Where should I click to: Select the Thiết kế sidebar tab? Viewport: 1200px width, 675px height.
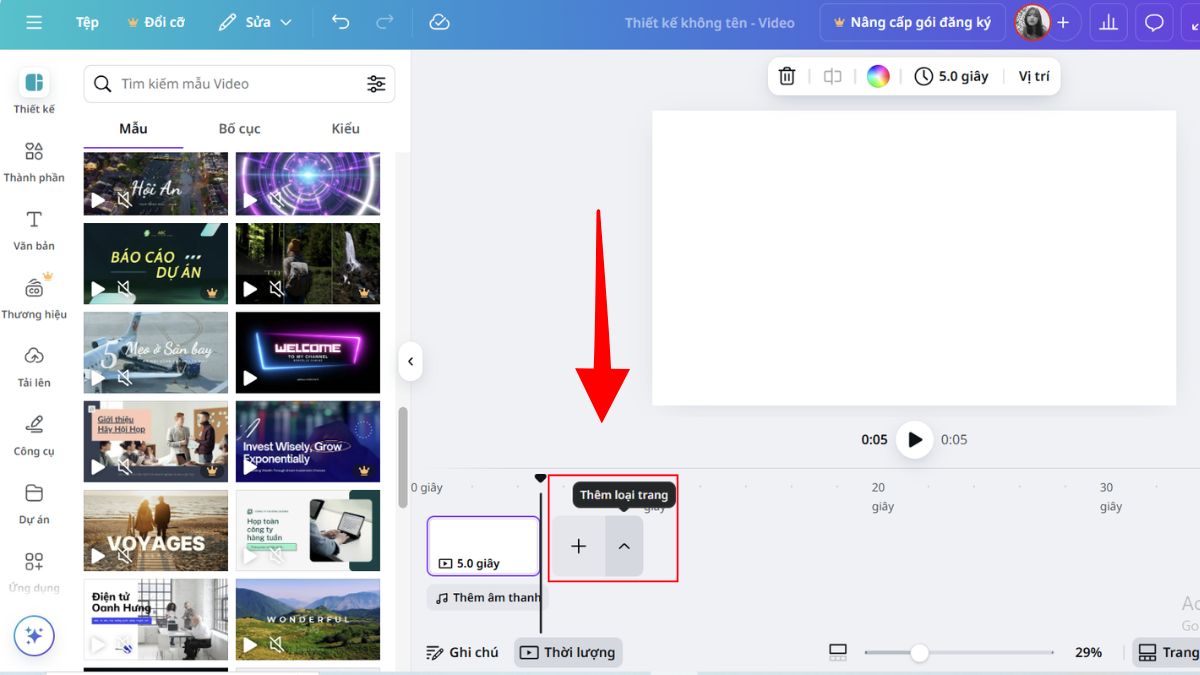pos(34,92)
